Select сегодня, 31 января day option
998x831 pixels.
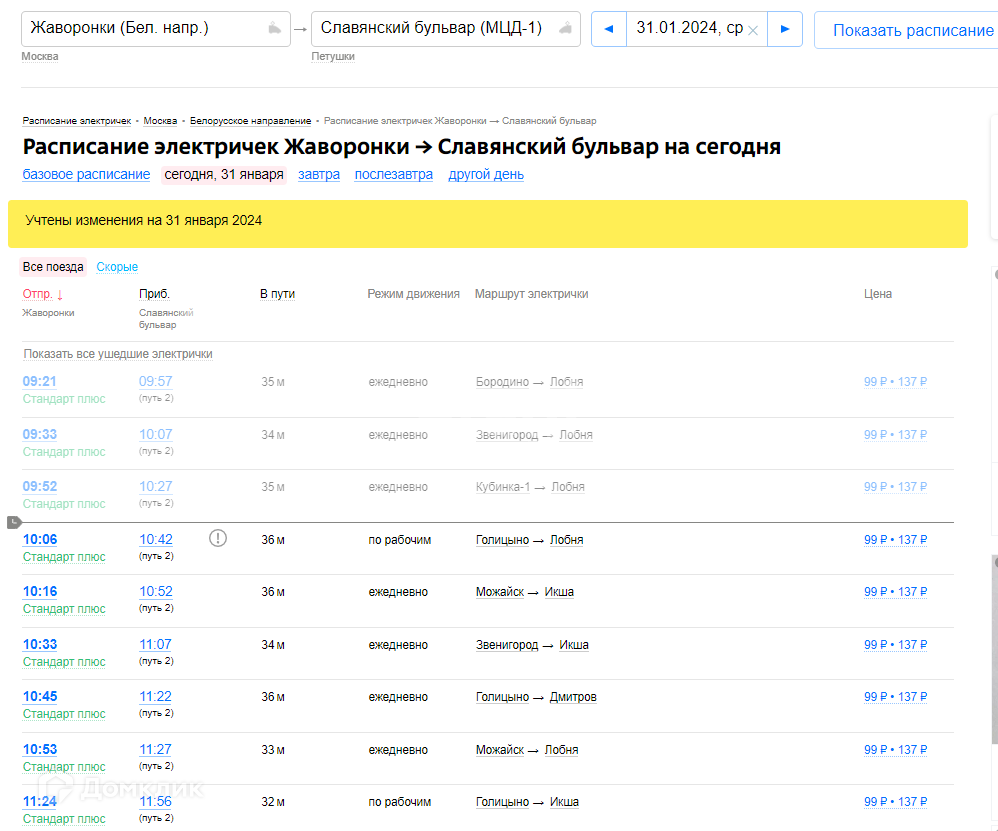(x=224, y=175)
